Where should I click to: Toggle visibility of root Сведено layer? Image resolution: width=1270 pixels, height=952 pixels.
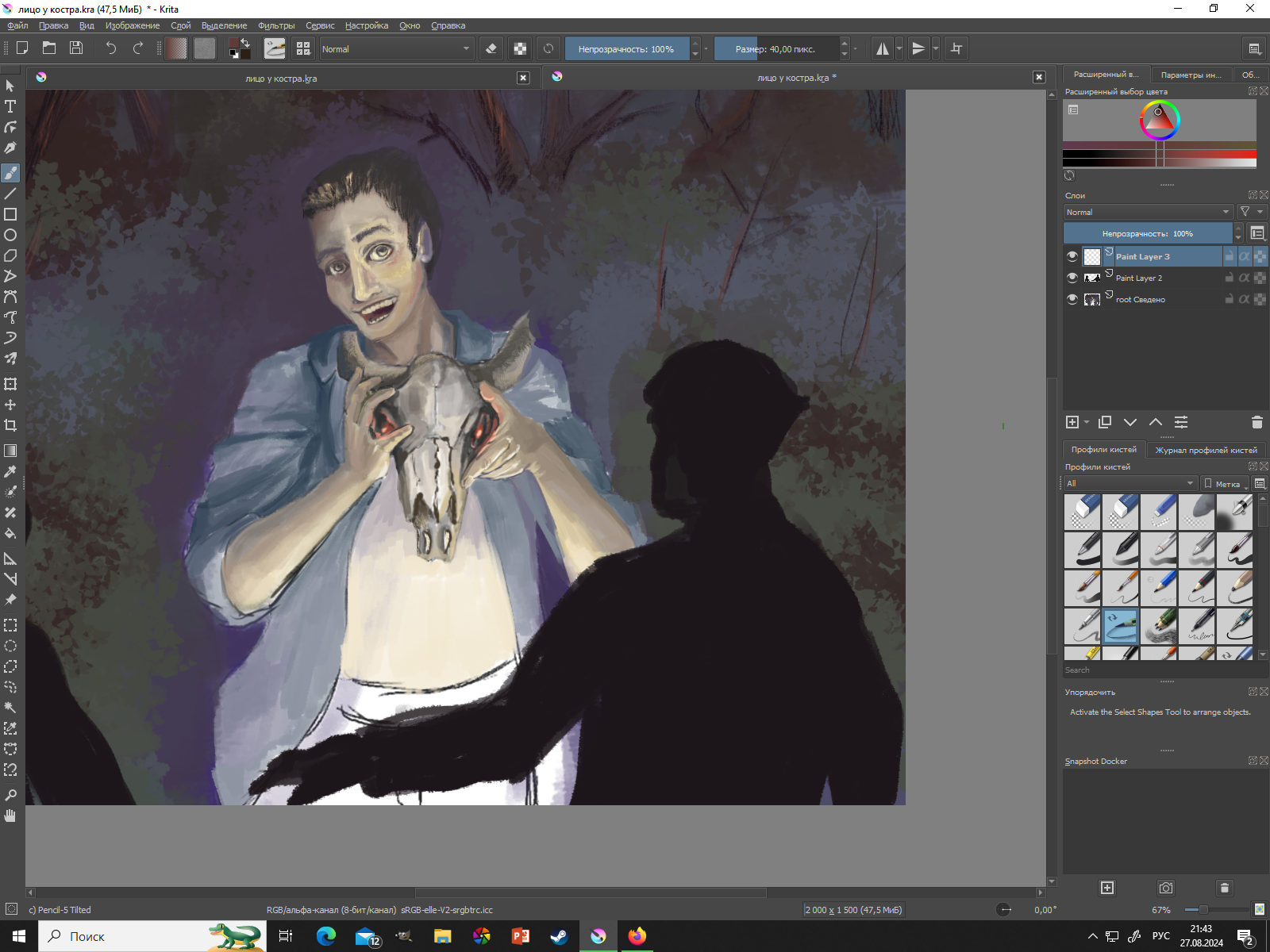[x=1072, y=299]
